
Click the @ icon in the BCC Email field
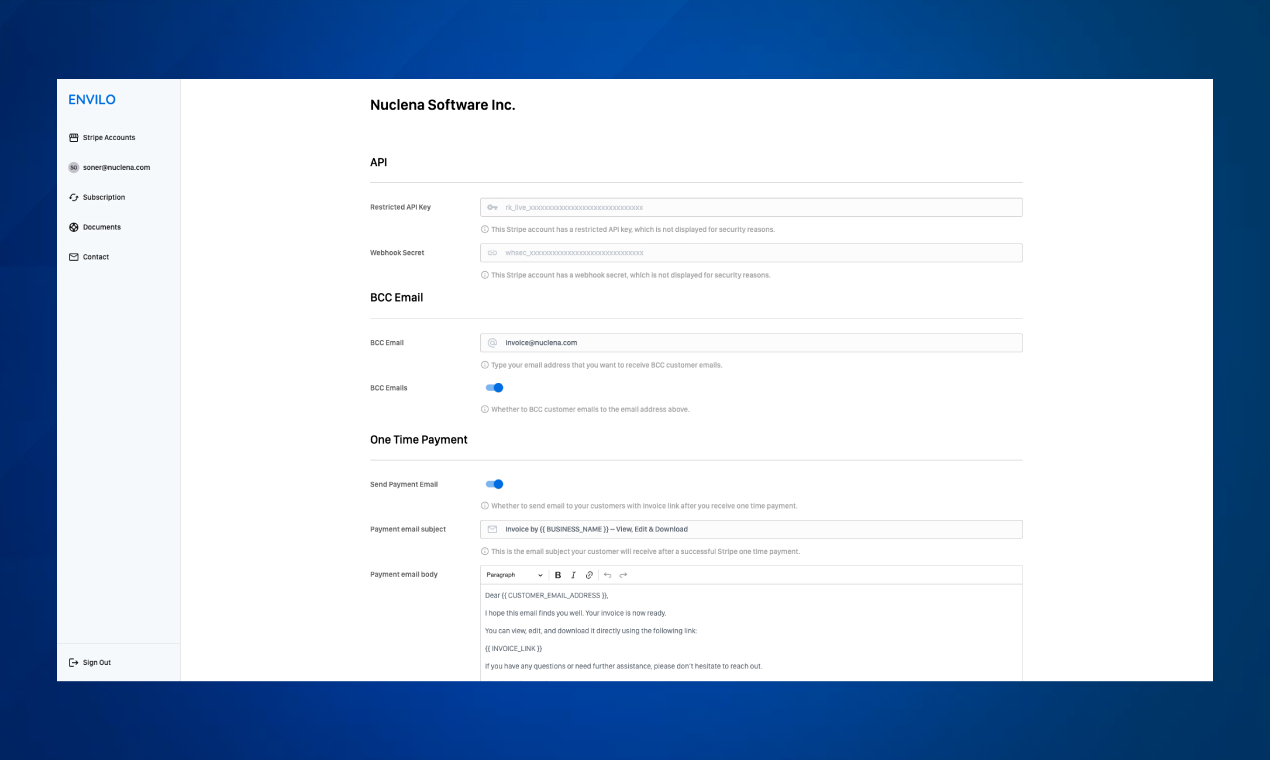pyautogui.click(x=492, y=343)
